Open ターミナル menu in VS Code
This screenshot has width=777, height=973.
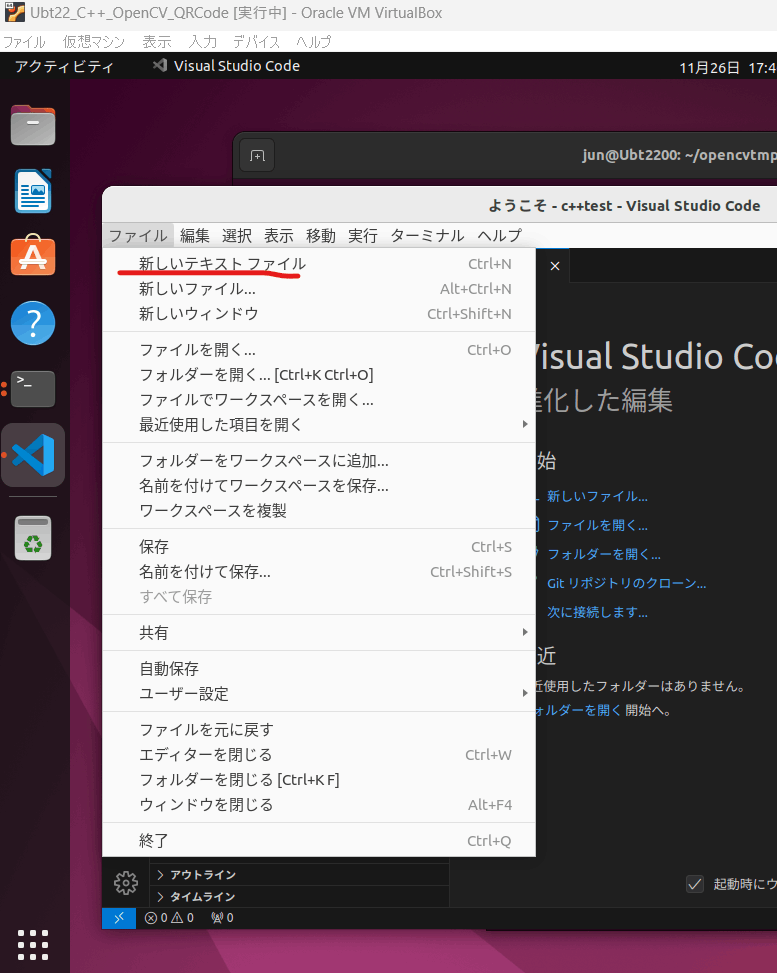pyautogui.click(x=427, y=235)
